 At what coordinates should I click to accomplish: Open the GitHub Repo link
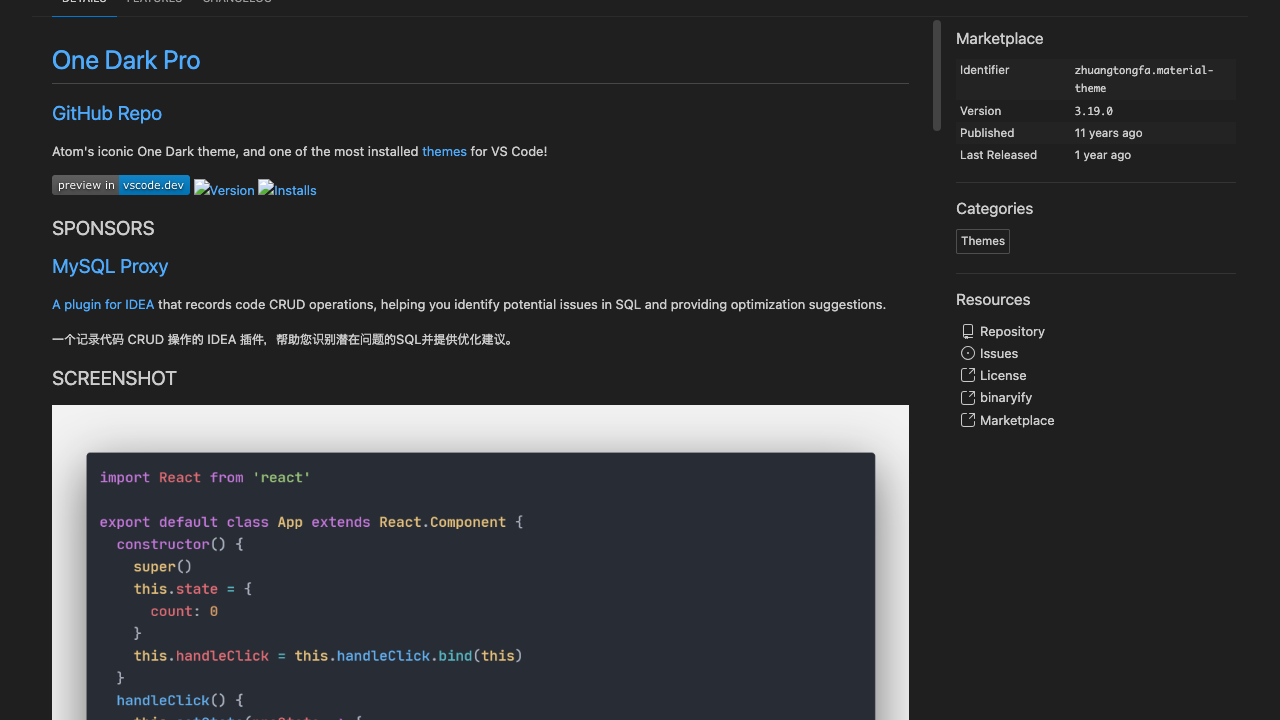coord(107,113)
